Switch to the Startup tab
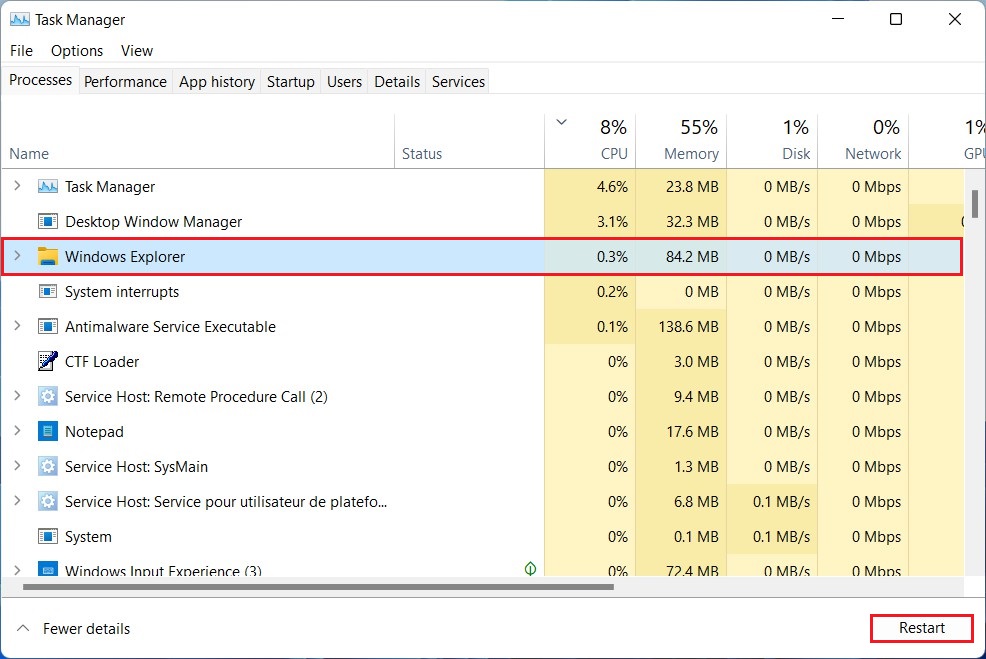 (291, 82)
